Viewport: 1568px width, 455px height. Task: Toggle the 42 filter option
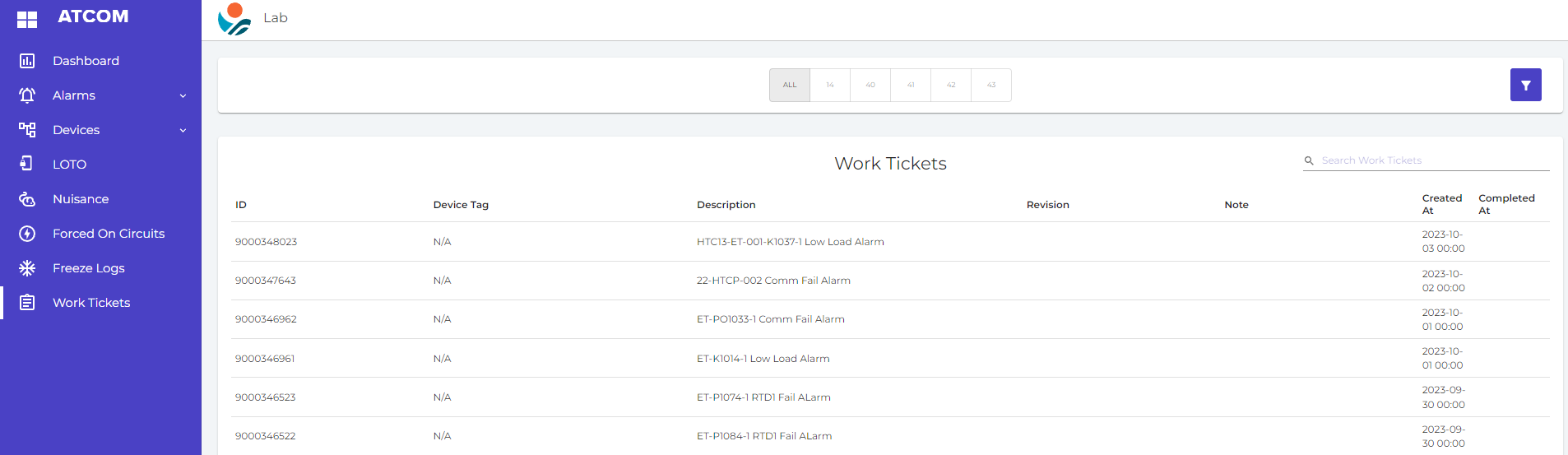951,86
